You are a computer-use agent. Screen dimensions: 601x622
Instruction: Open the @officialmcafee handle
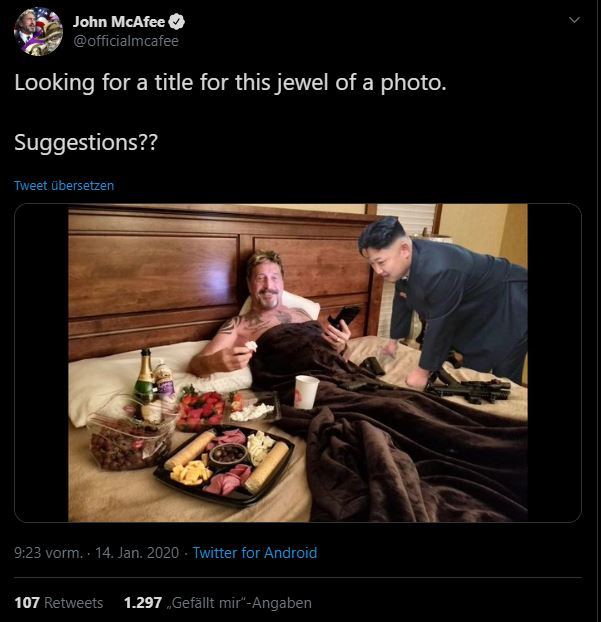point(126,41)
